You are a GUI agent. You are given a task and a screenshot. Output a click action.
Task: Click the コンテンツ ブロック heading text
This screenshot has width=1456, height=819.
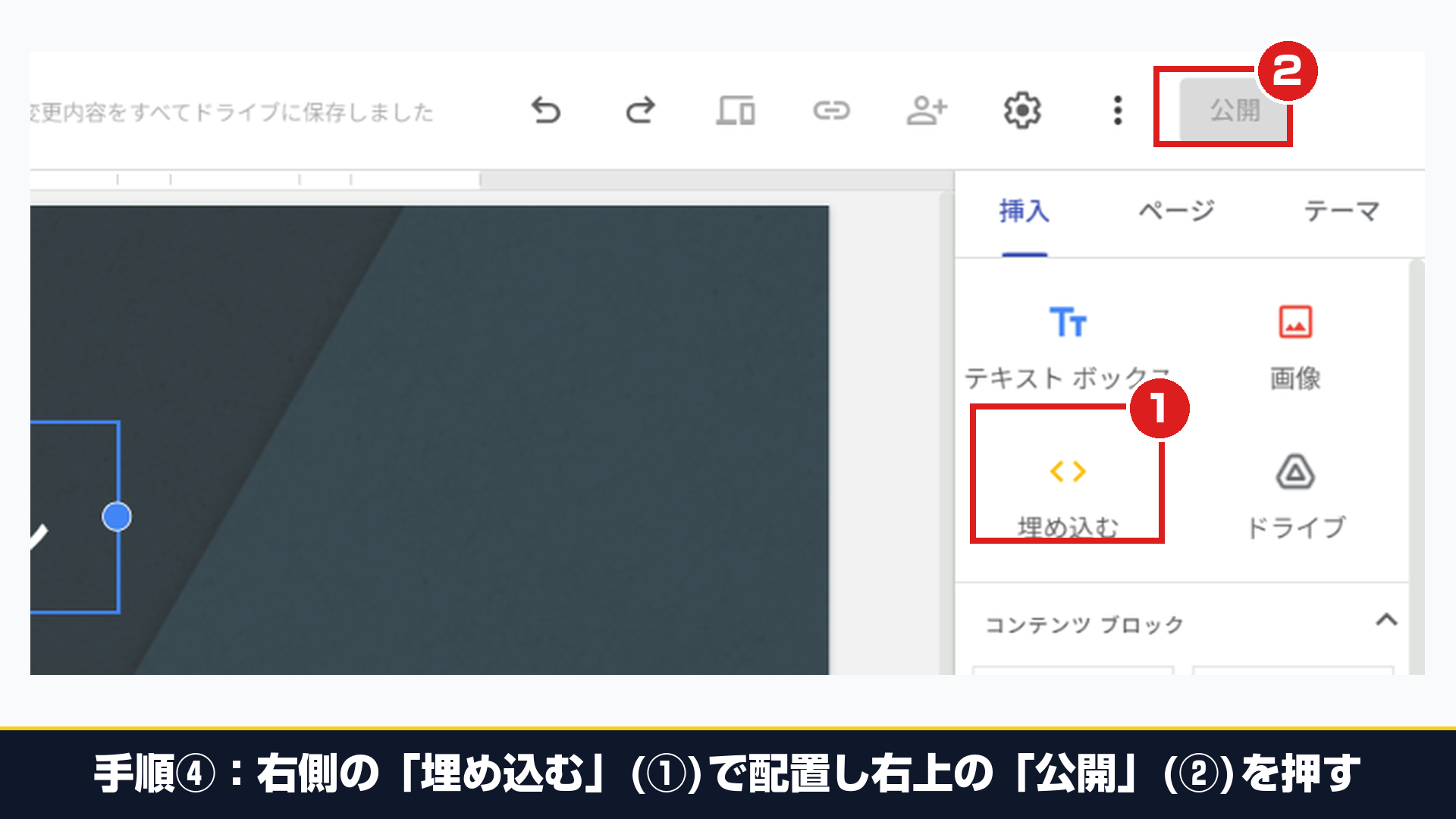(1084, 625)
